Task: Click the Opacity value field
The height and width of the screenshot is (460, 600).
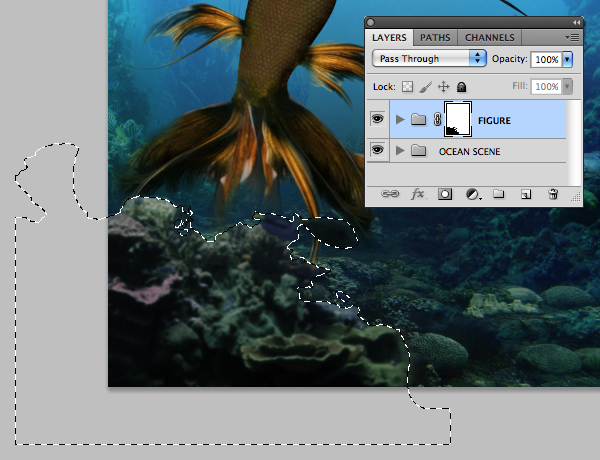Action: click(546, 59)
